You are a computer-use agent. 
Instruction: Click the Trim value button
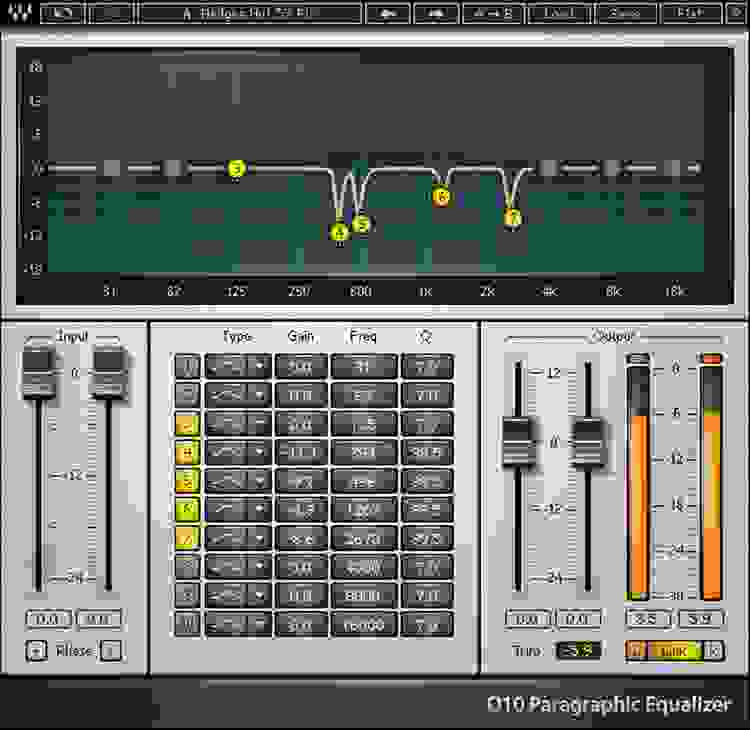point(578,651)
